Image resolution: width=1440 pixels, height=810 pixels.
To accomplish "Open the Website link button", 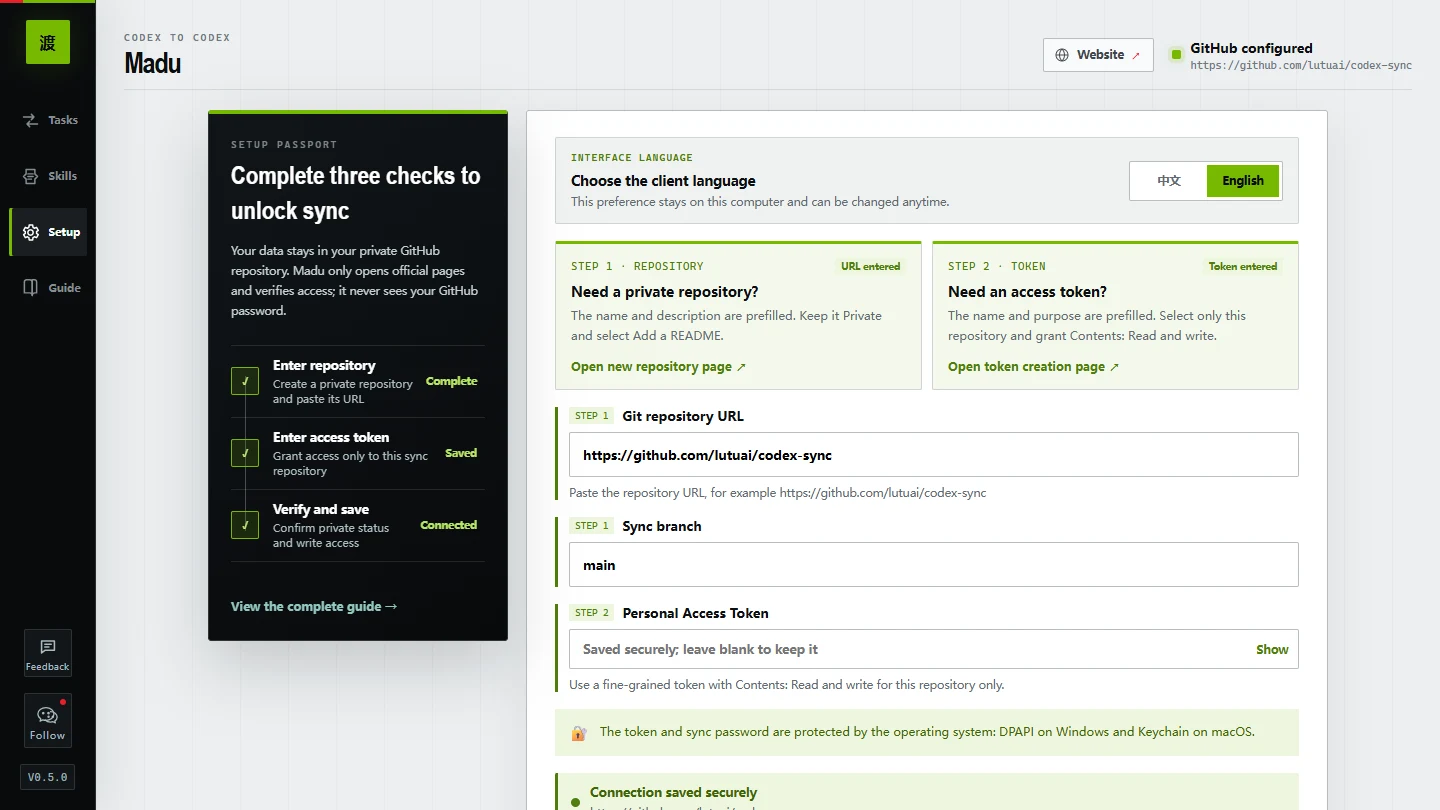I will (1098, 55).
